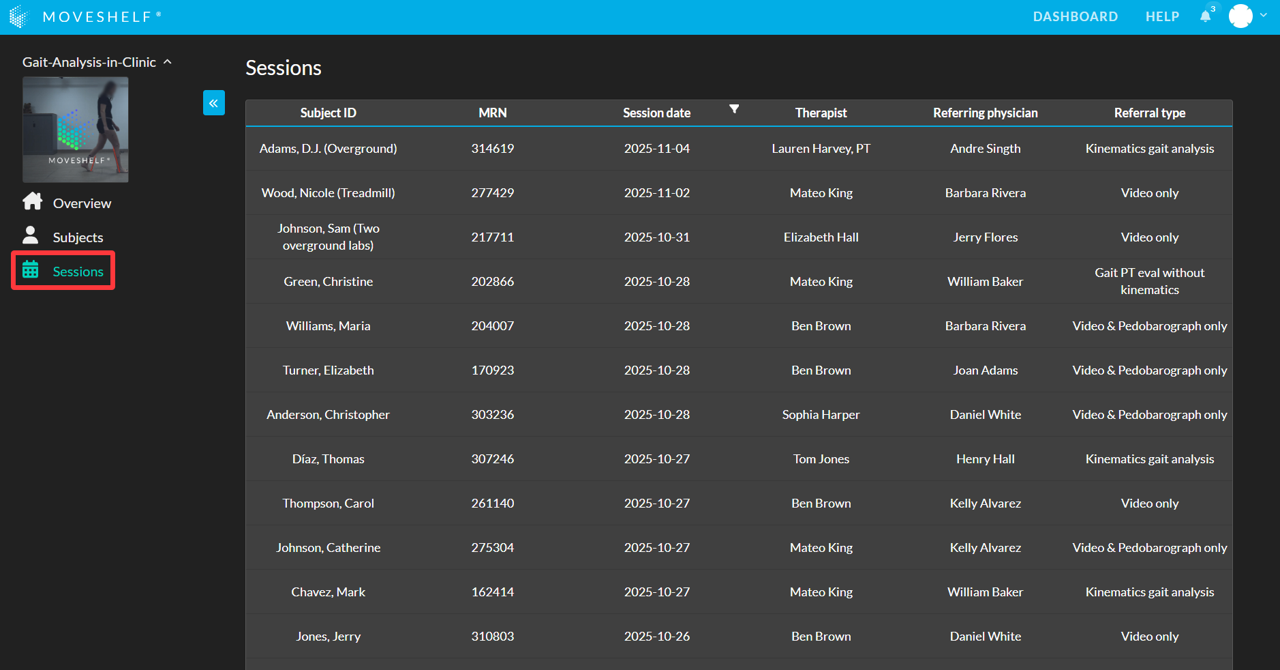Viewport: 1280px width, 670px height.
Task: Open the Help menu item
Action: 1162,16
